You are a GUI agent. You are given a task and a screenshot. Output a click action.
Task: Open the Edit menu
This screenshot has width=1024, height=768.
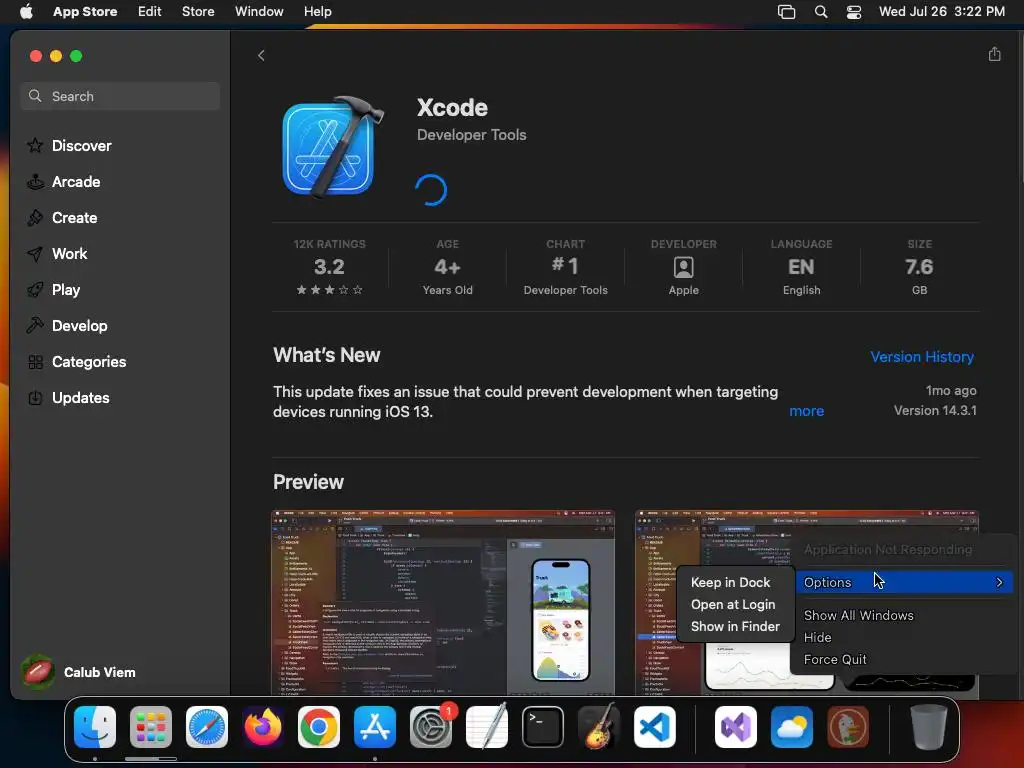(x=150, y=11)
